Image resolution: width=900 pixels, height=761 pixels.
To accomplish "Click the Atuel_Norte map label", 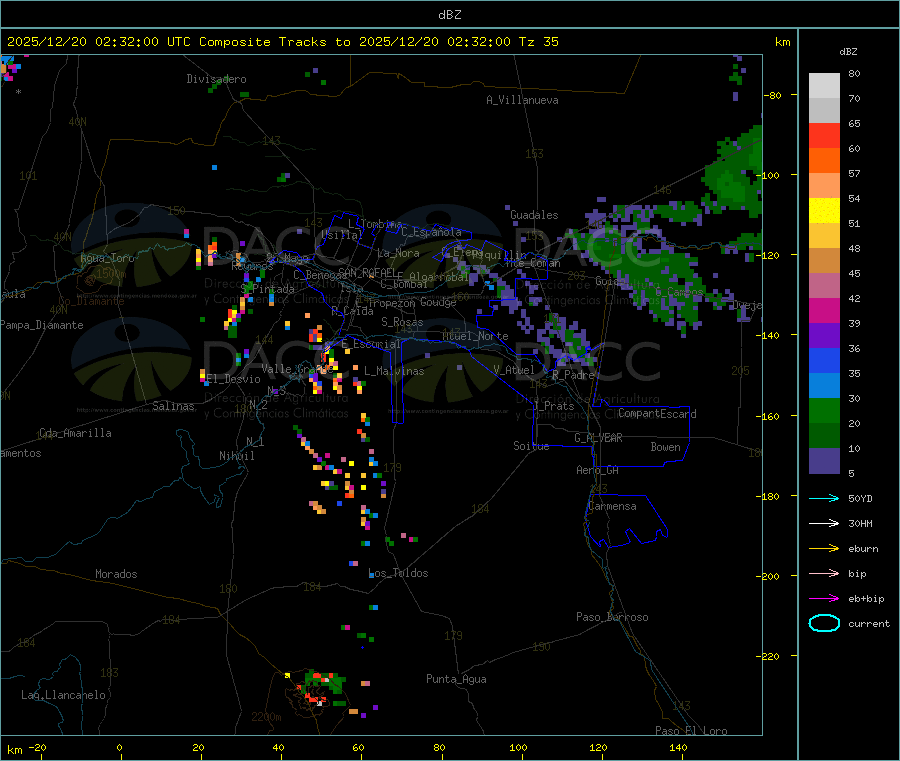I will pos(475,336).
